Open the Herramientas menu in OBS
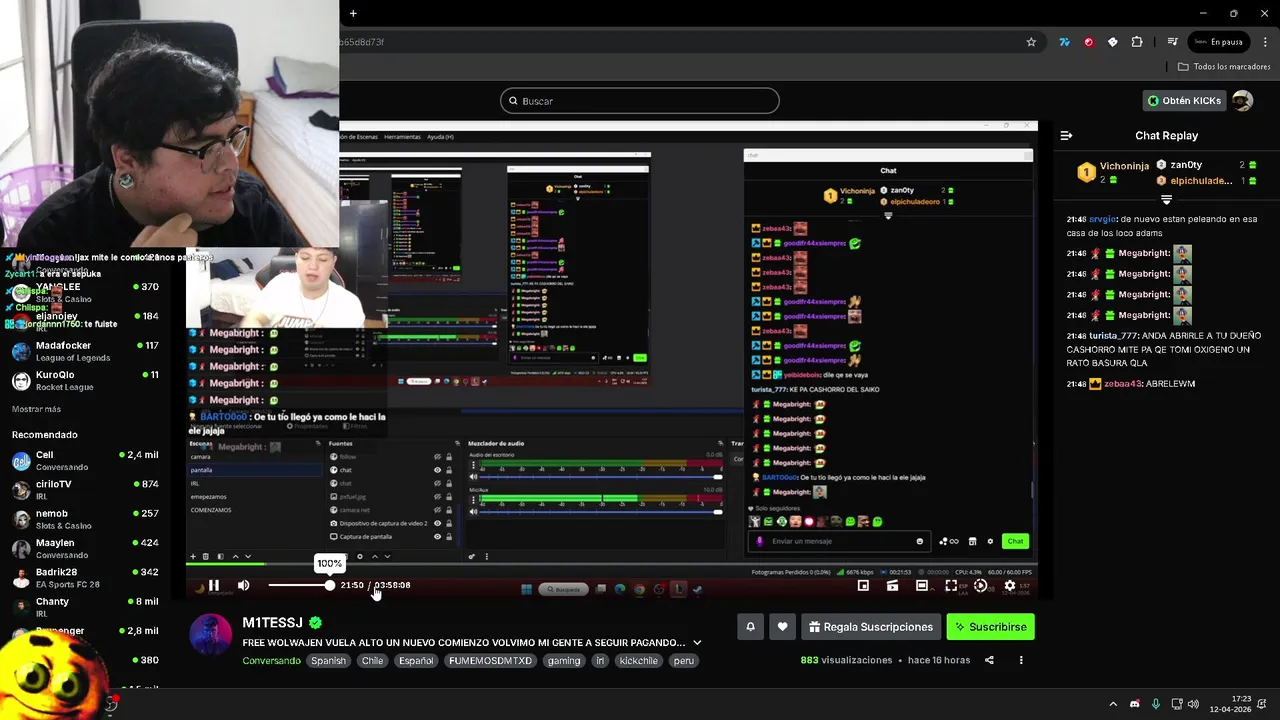Viewport: 1280px width, 720px height. (x=402, y=136)
